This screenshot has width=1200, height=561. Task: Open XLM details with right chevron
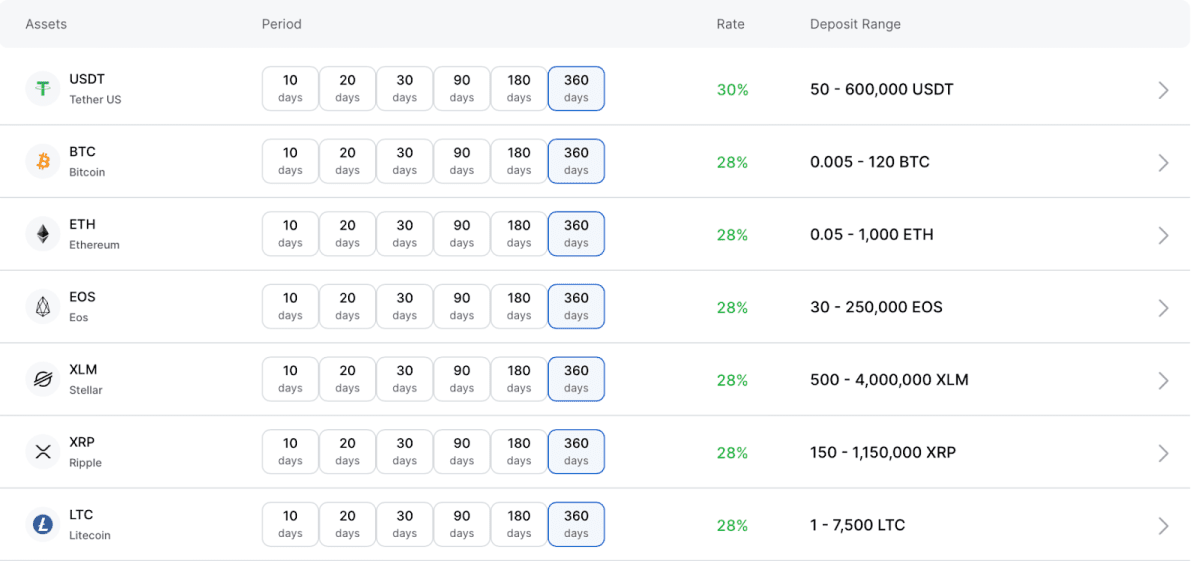coord(1163,380)
